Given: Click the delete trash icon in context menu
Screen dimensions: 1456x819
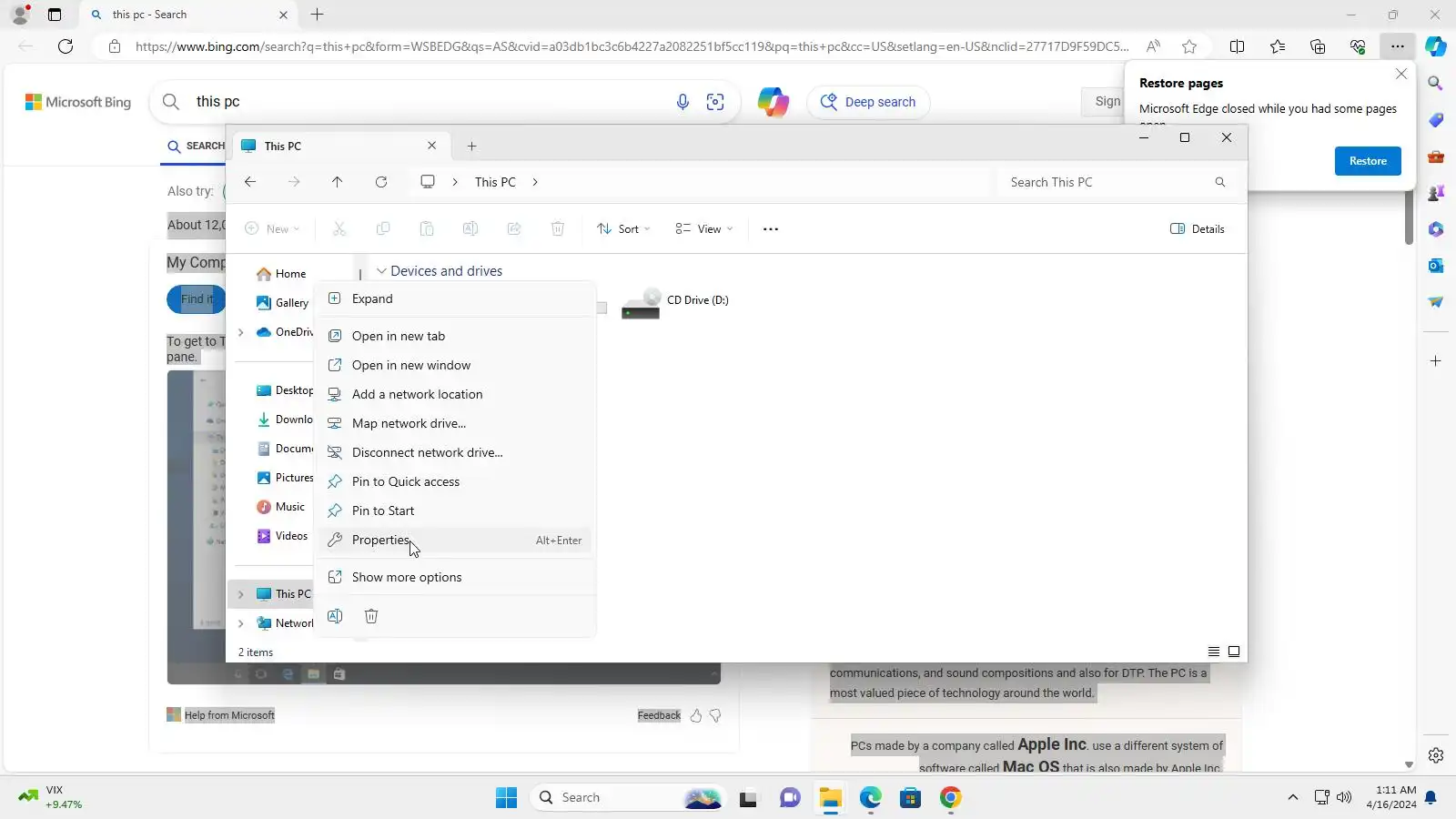Looking at the screenshot, I should [371, 616].
